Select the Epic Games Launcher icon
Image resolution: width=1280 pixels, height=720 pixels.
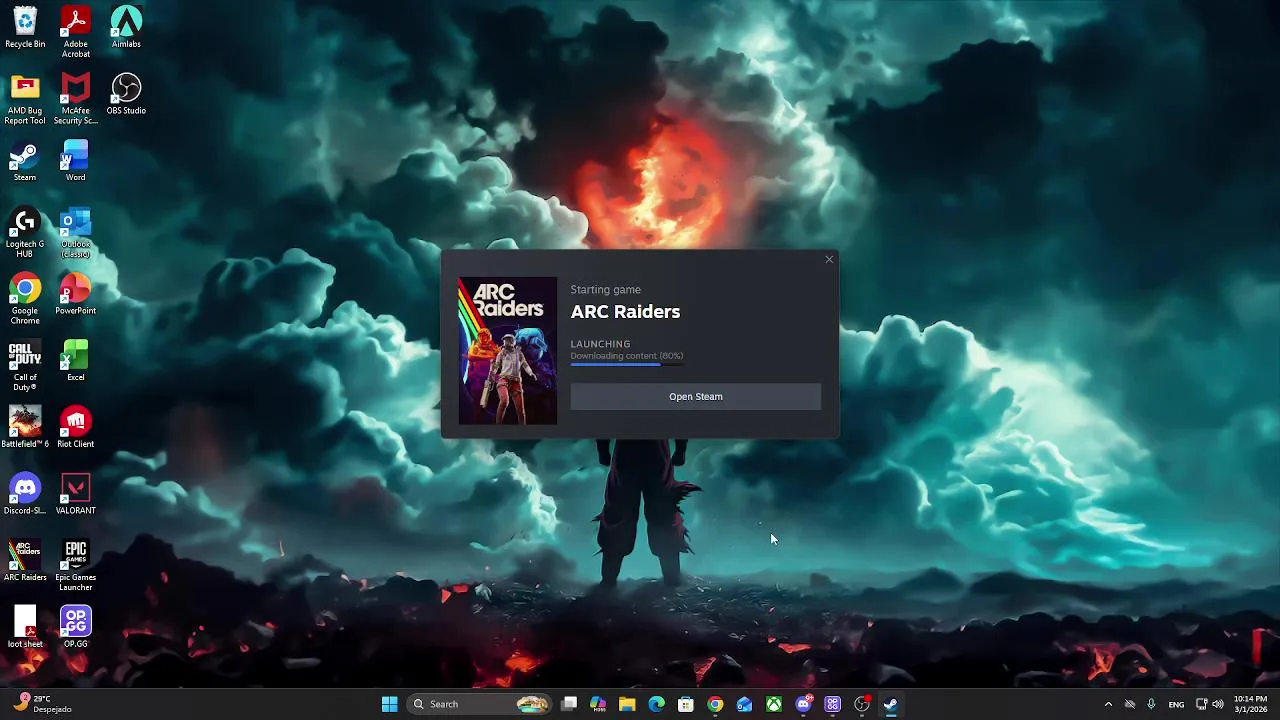pos(76,566)
